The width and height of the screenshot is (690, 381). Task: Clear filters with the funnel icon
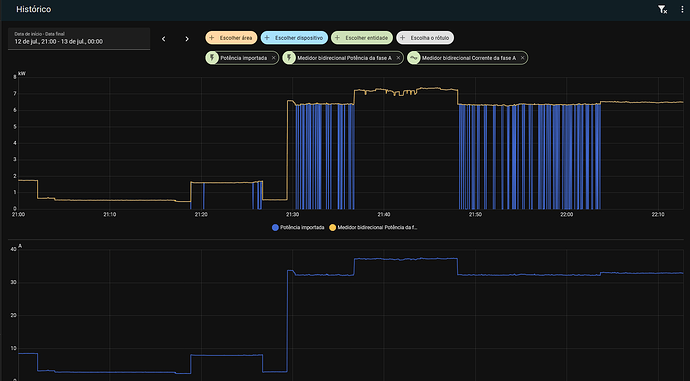[x=662, y=9]
